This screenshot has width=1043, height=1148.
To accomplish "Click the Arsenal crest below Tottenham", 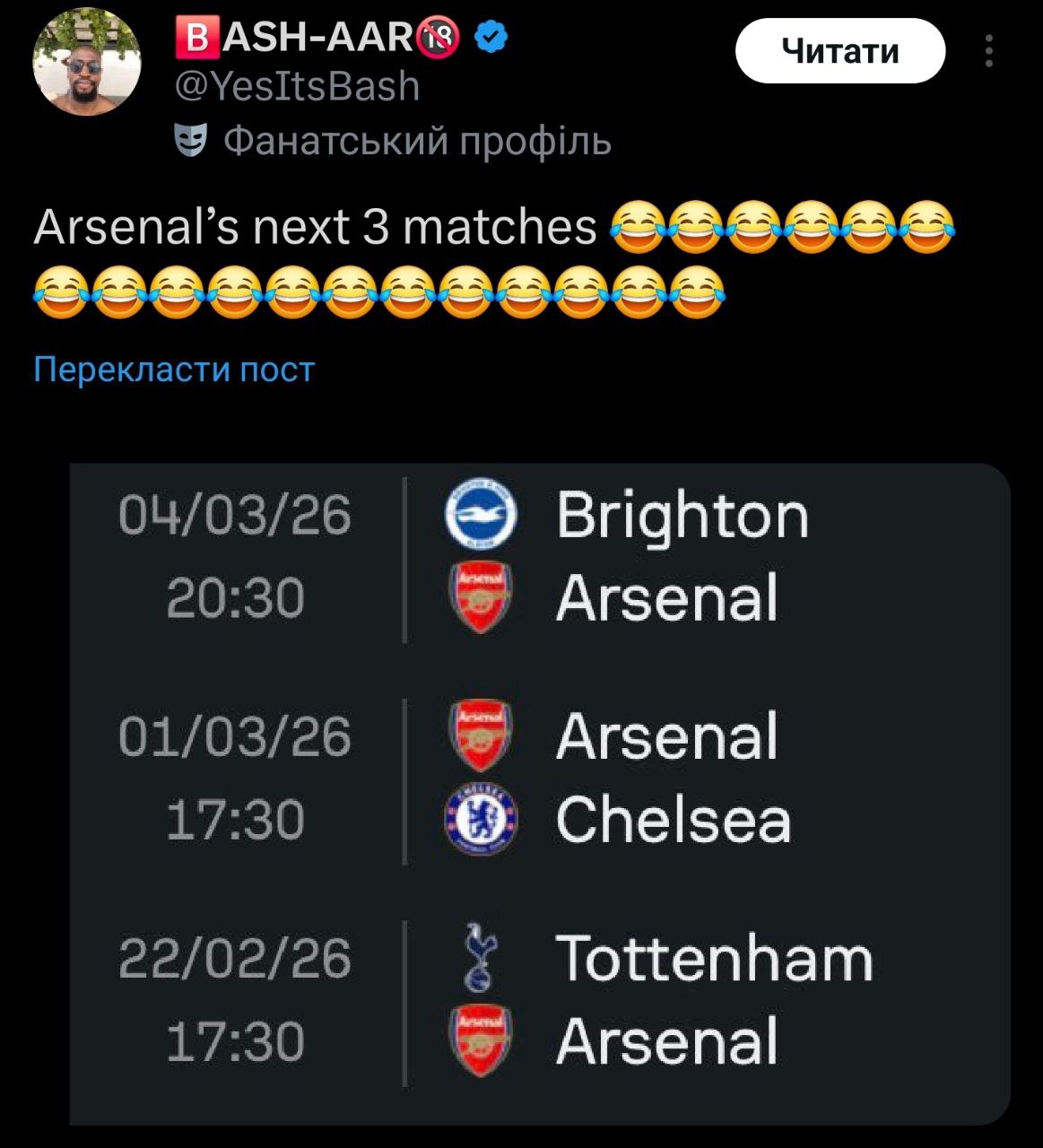I will tap(482, 1040).
